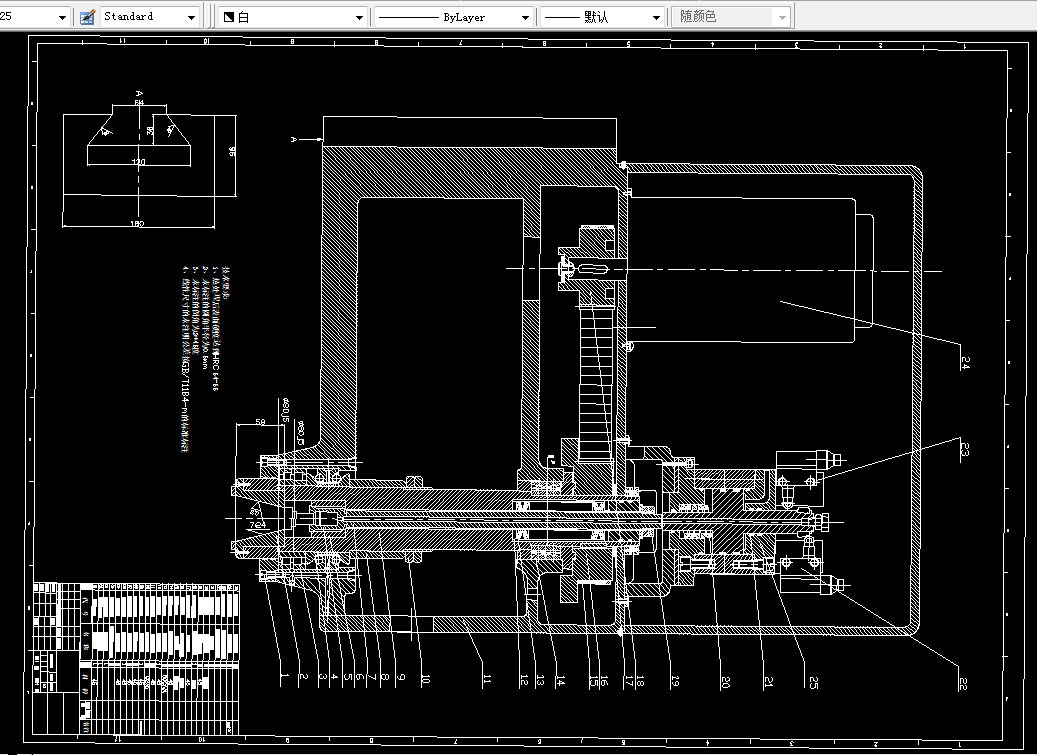
Task: Select the 96 height dimension text
Action: tap(232, 151)
